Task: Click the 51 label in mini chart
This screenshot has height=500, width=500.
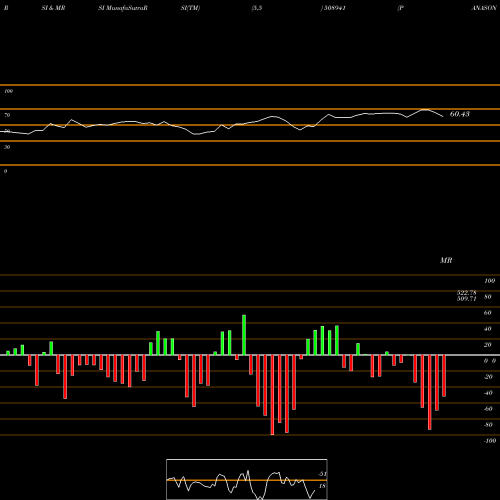Action: point(322,474)
